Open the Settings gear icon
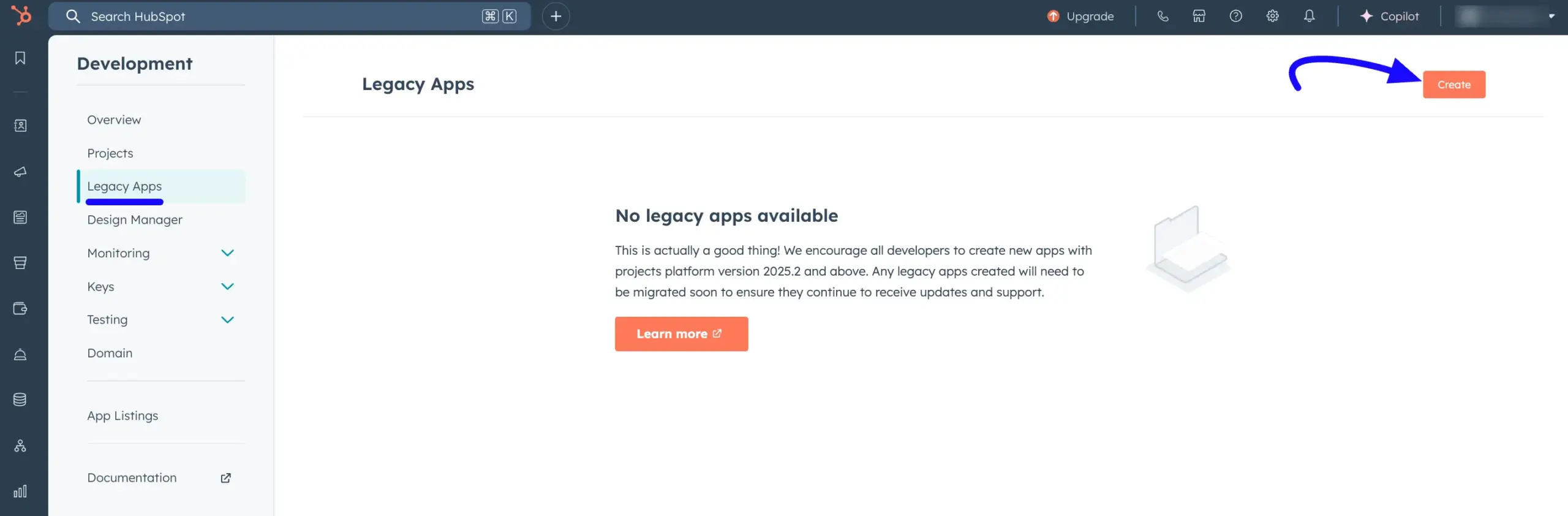This screenshot has height=516, width=1568. coord(1272,17)
